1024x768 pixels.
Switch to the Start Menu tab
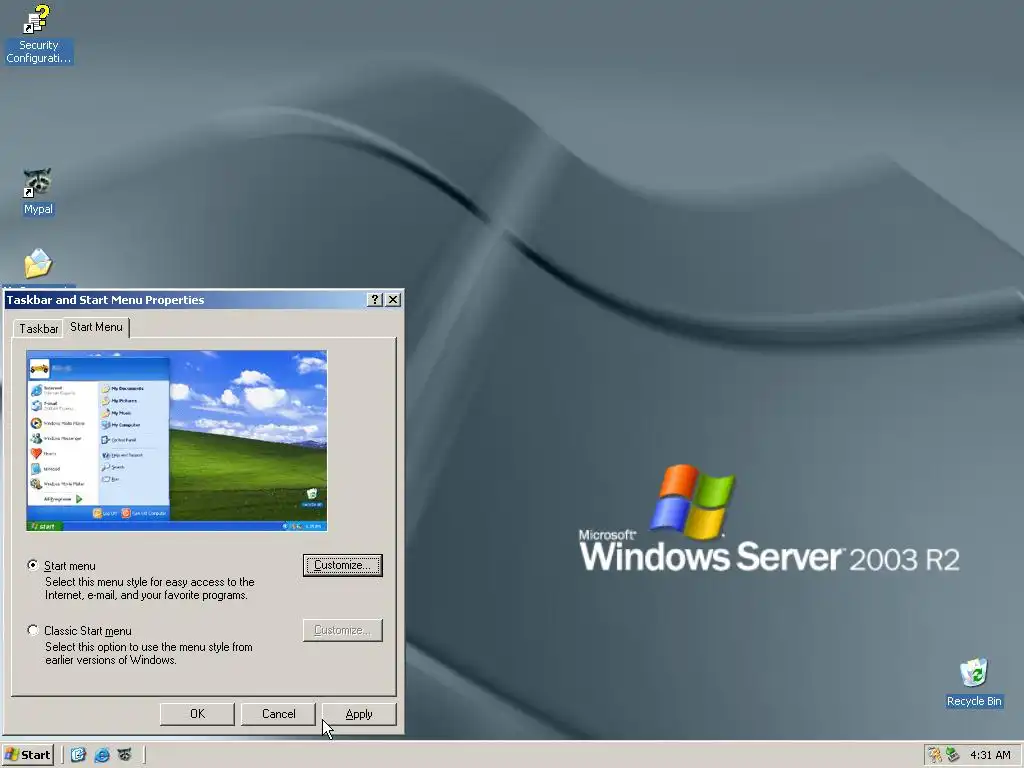(x=96, y=327)
